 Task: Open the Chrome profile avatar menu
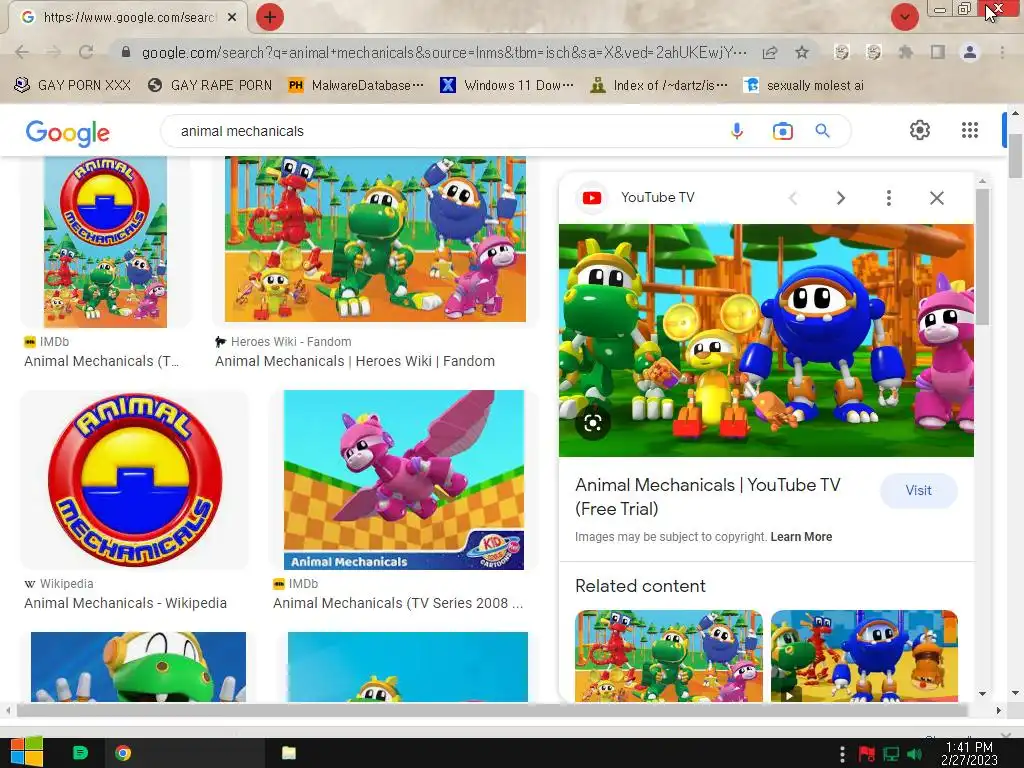coord(970,52)
